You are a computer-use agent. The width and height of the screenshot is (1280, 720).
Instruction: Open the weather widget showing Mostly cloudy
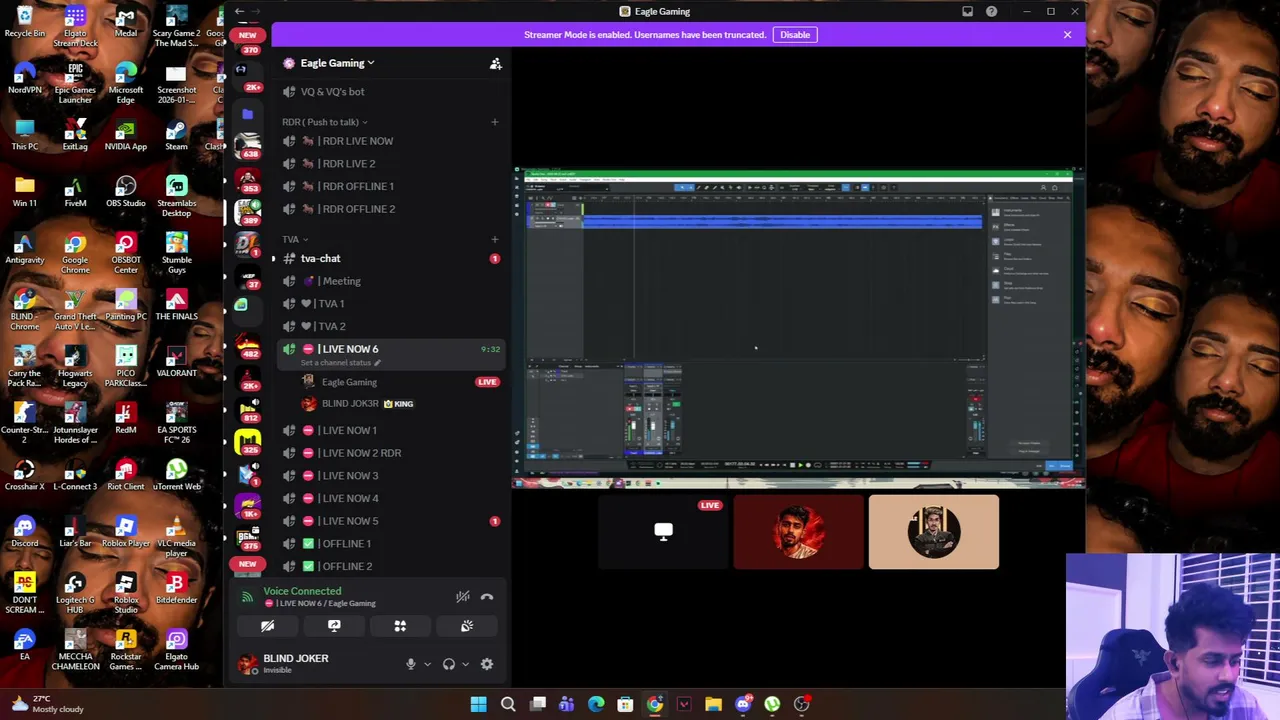click(x=47, y=704)
